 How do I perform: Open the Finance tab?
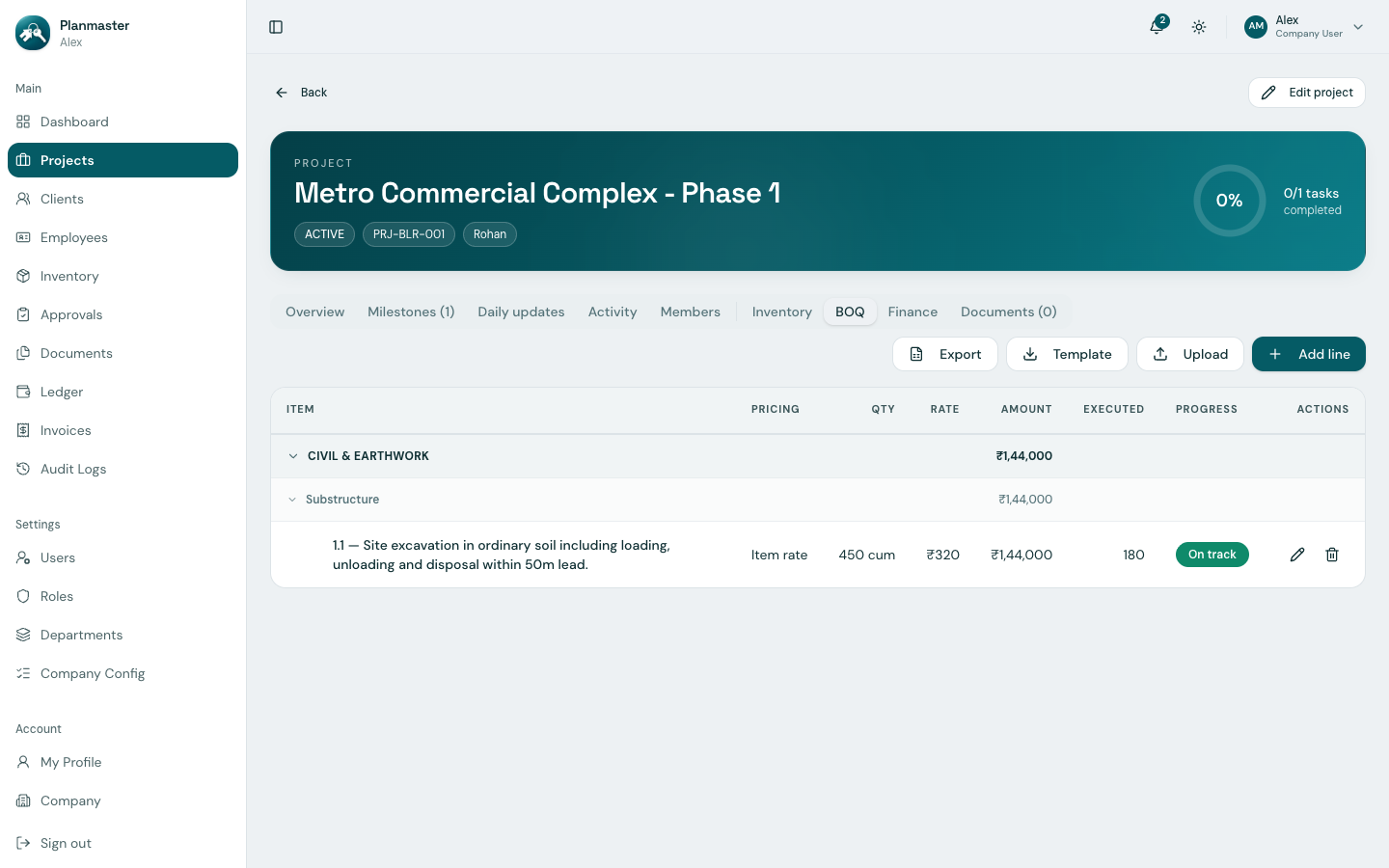[912, 312]
